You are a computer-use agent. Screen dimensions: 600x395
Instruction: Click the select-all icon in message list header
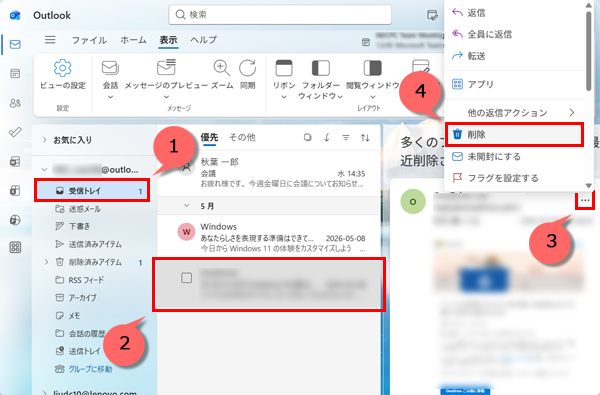(x=307, y=137)
